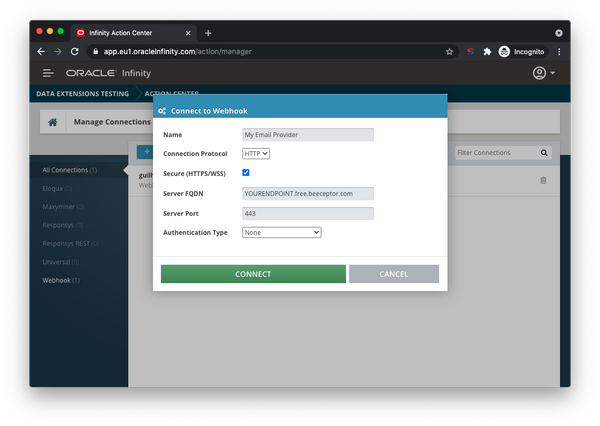Click the Connection Protocol label

coord(195,153)
